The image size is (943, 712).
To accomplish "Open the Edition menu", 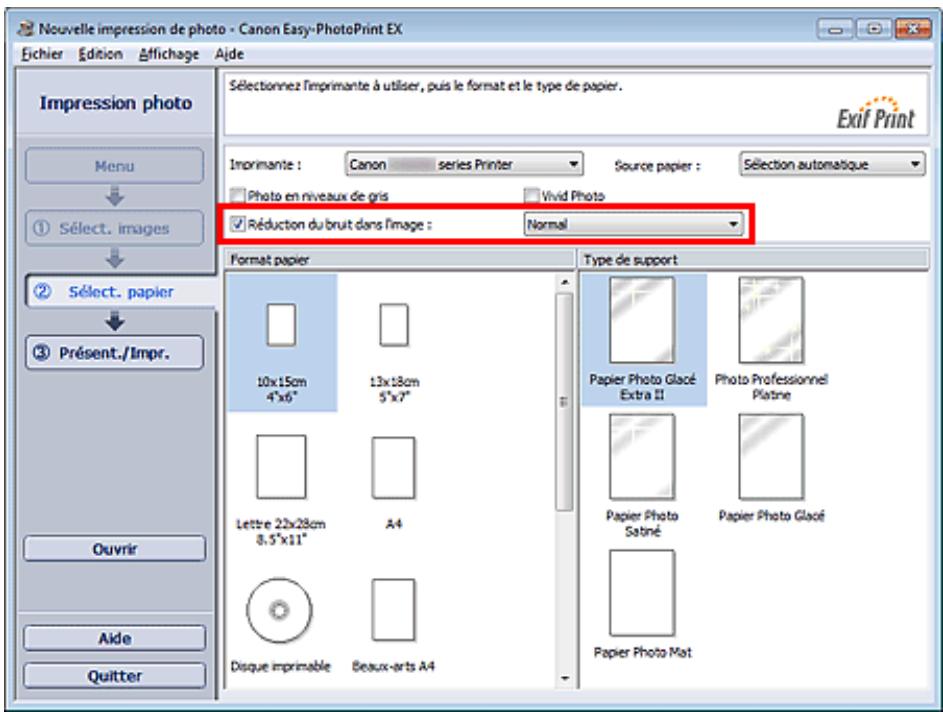I will pyautogui.click(x=100, y=54).
